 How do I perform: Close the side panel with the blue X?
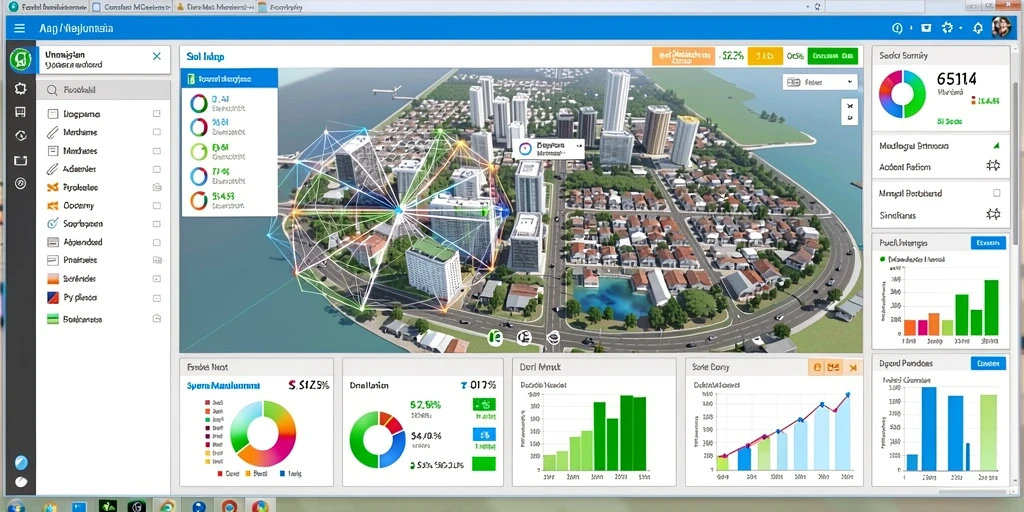[x=157, y=56]
